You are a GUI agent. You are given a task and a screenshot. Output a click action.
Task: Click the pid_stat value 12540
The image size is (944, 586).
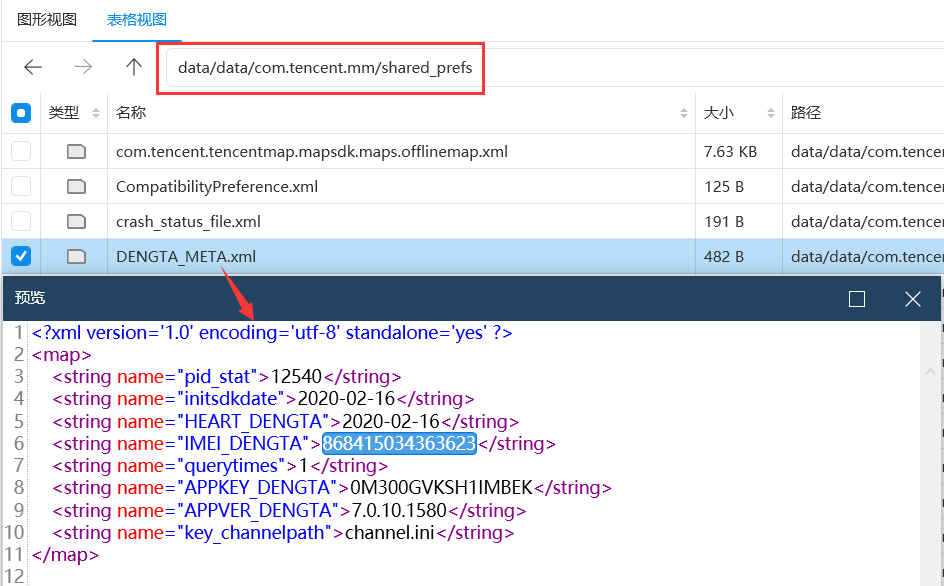[x=296, y=376]
